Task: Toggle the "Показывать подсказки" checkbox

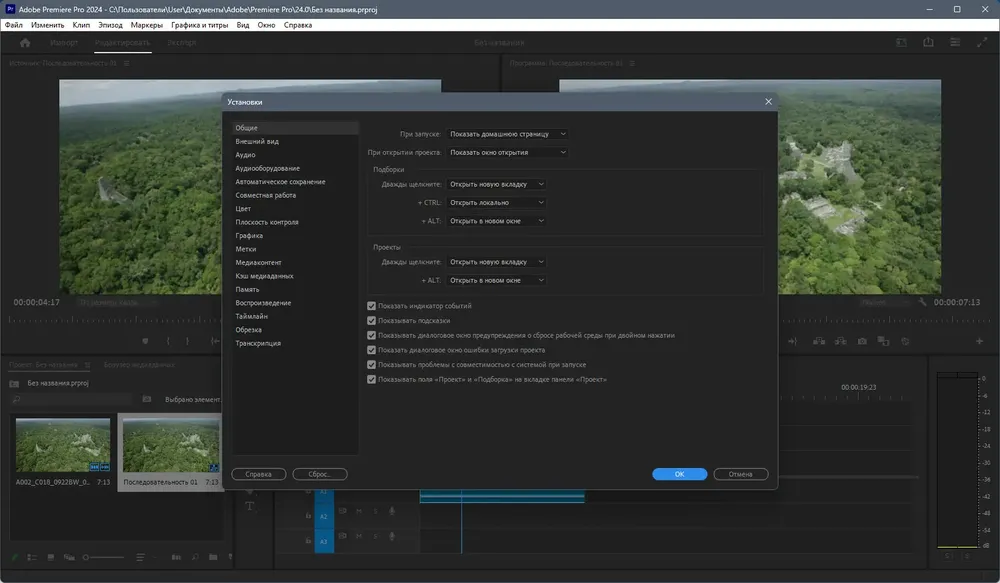Action: [372, 321]
